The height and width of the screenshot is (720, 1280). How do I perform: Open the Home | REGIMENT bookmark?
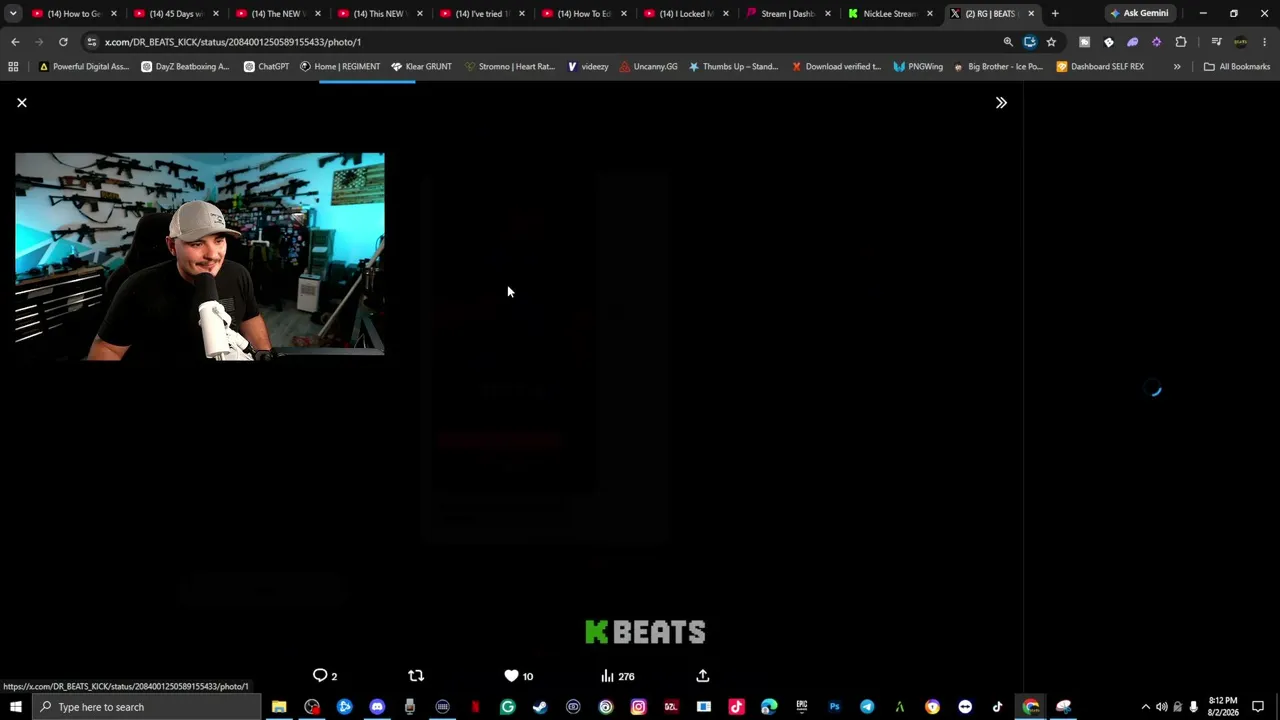pos(340,67)
